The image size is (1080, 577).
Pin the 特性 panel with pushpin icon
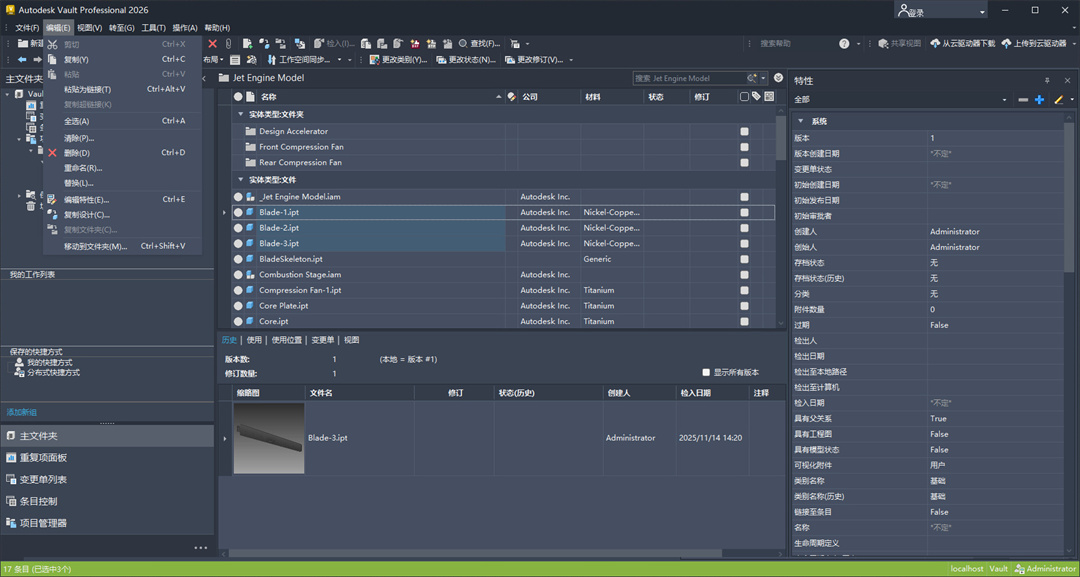click(x=1047, y=80)
